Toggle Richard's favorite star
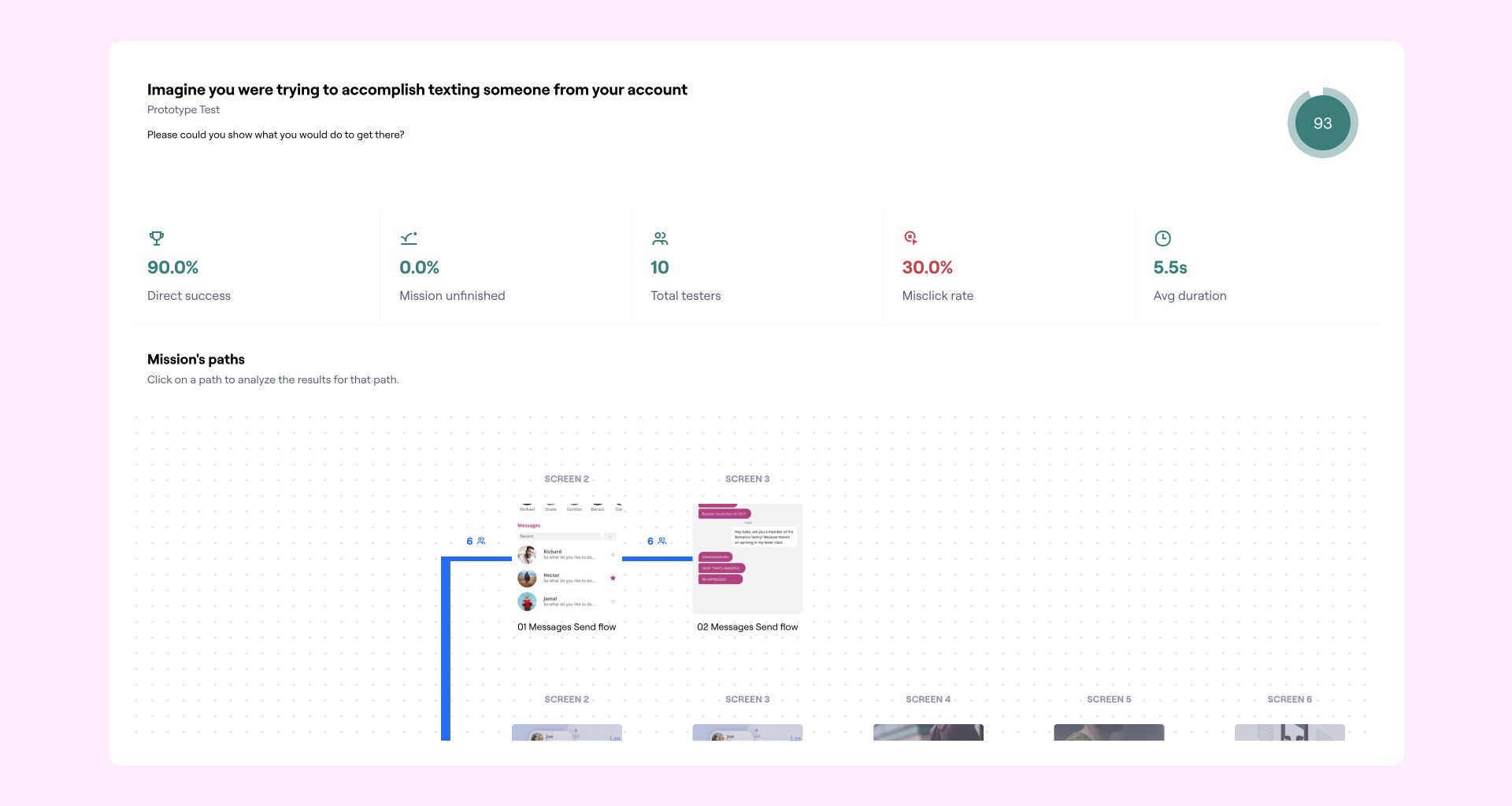Viewport: 1512px width, 806px height. tap(613, 556)
